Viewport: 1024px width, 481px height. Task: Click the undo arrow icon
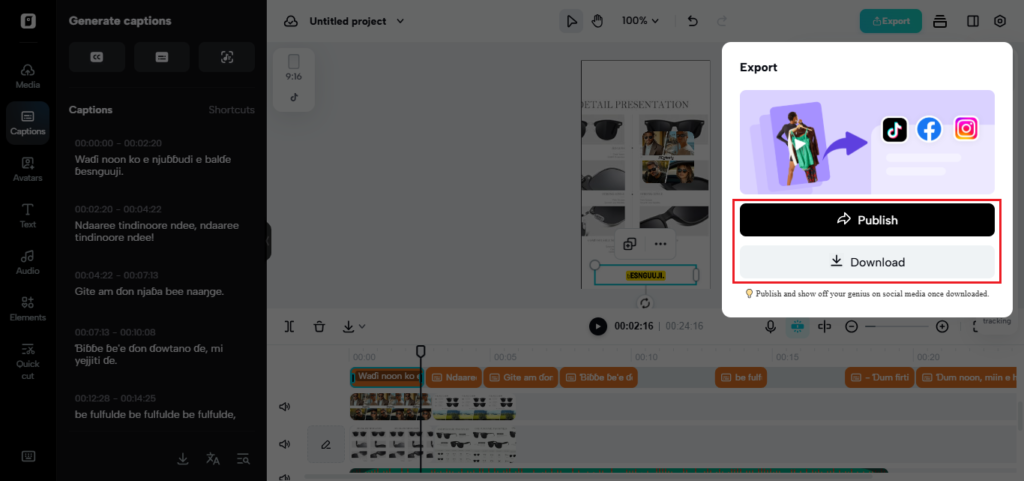(693, 21)
